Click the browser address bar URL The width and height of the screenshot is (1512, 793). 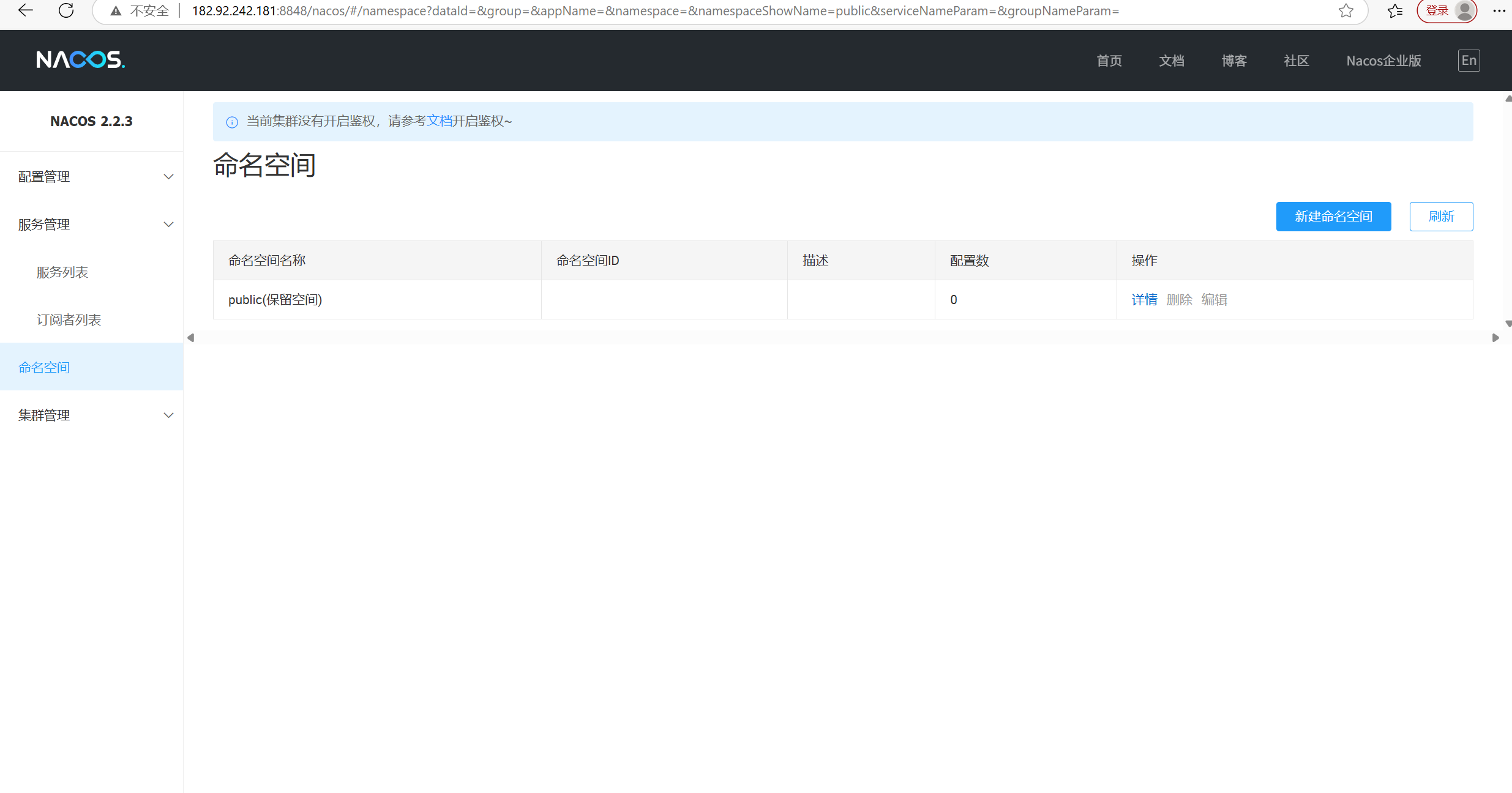click(656, 11)
